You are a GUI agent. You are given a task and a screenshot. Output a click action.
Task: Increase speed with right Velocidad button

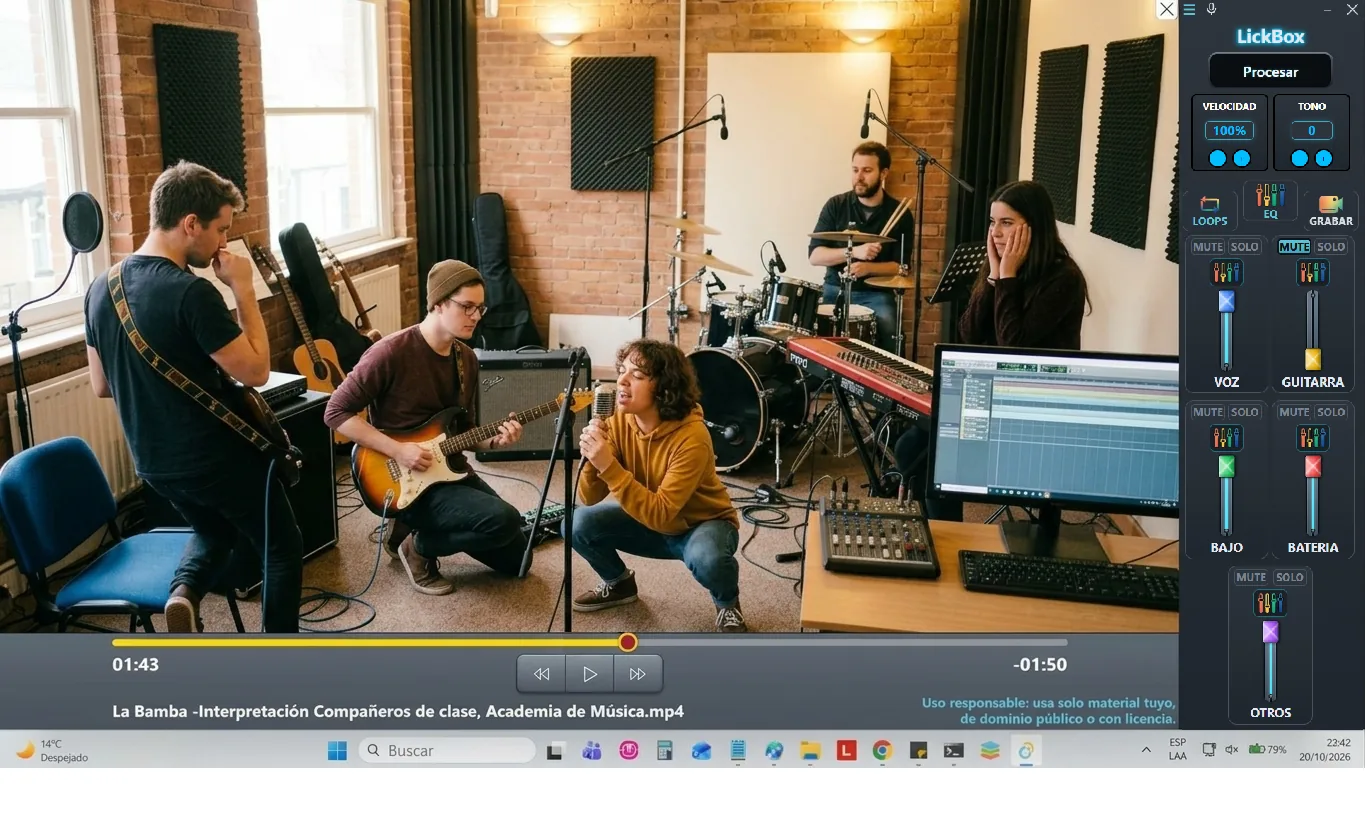[x=1242, y=158]
